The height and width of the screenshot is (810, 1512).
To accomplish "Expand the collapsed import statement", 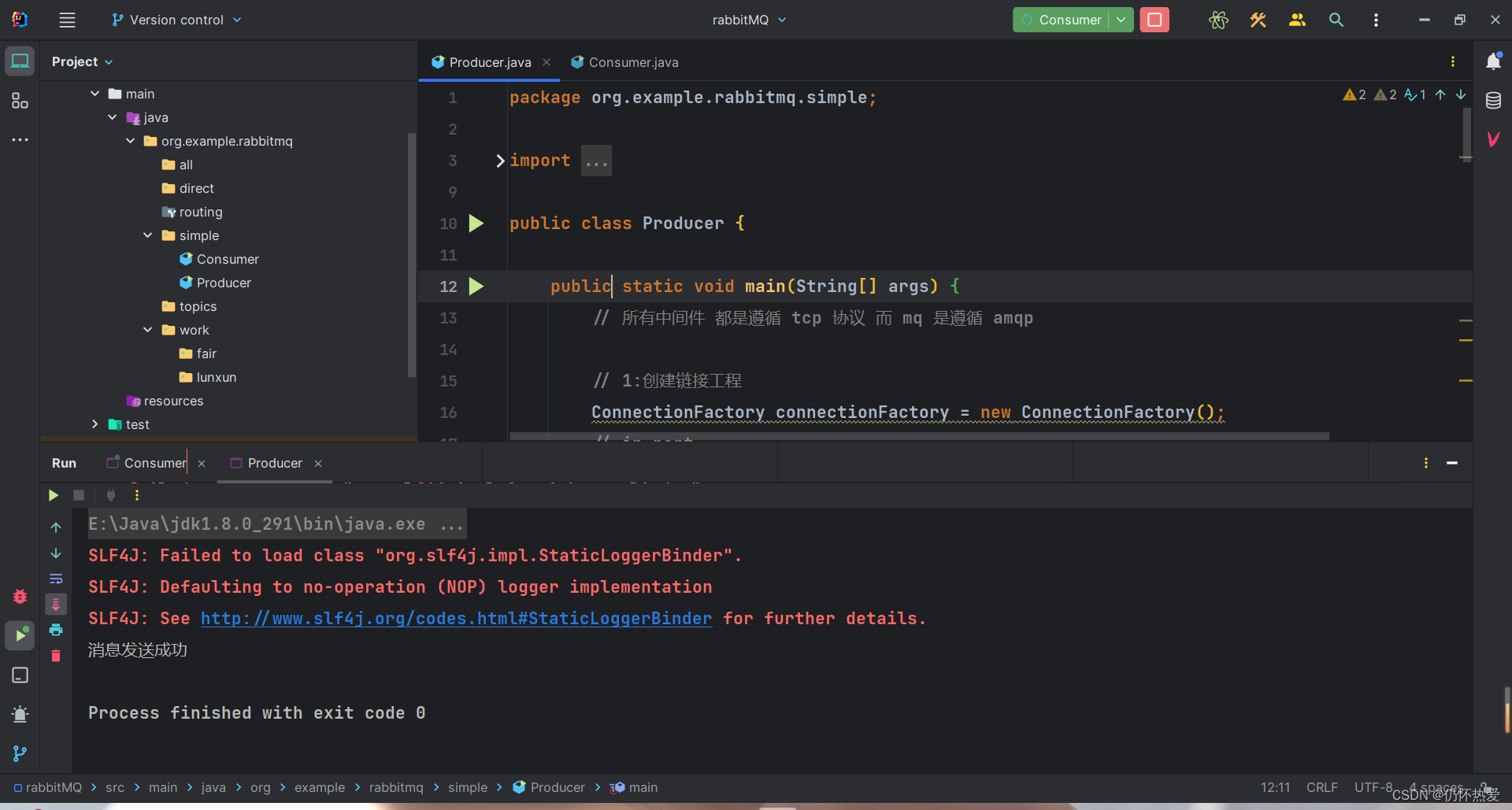I will pyautogui.click(x=498, y=161).
